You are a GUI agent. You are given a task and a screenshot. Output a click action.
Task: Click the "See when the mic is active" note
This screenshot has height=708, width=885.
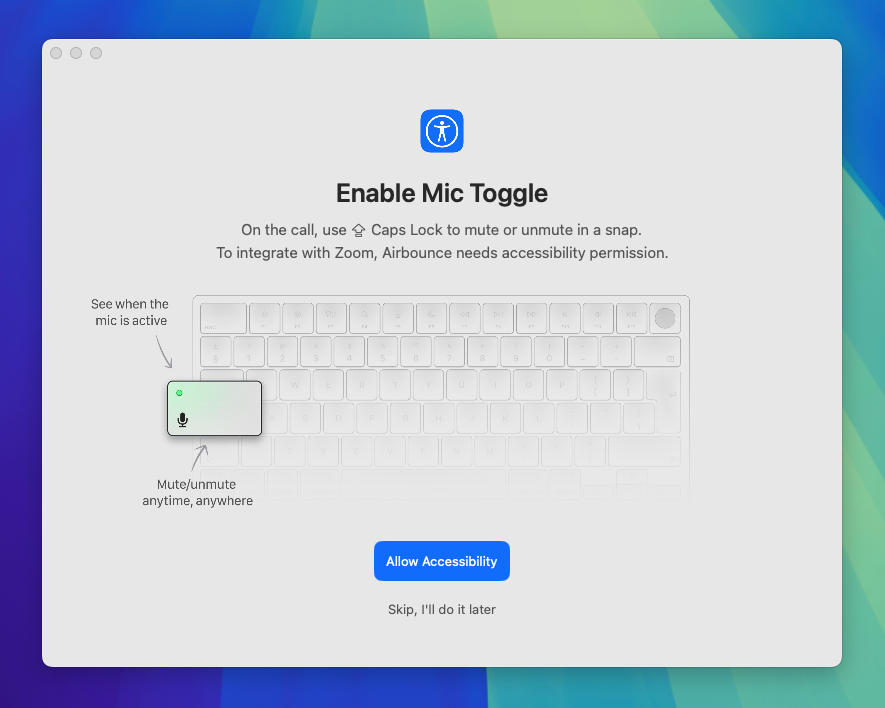130,312
